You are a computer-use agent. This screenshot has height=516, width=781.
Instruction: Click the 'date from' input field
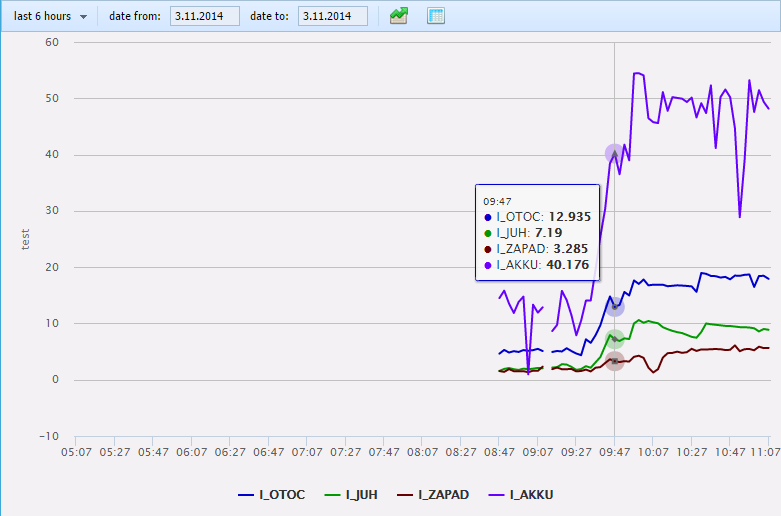click(205, 16)
